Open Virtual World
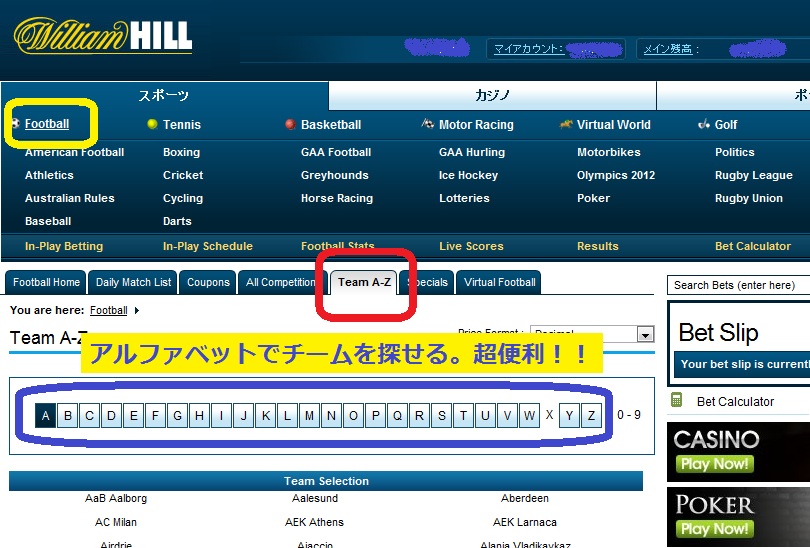The width and height of the screenshot is (810, 548). 614,124
